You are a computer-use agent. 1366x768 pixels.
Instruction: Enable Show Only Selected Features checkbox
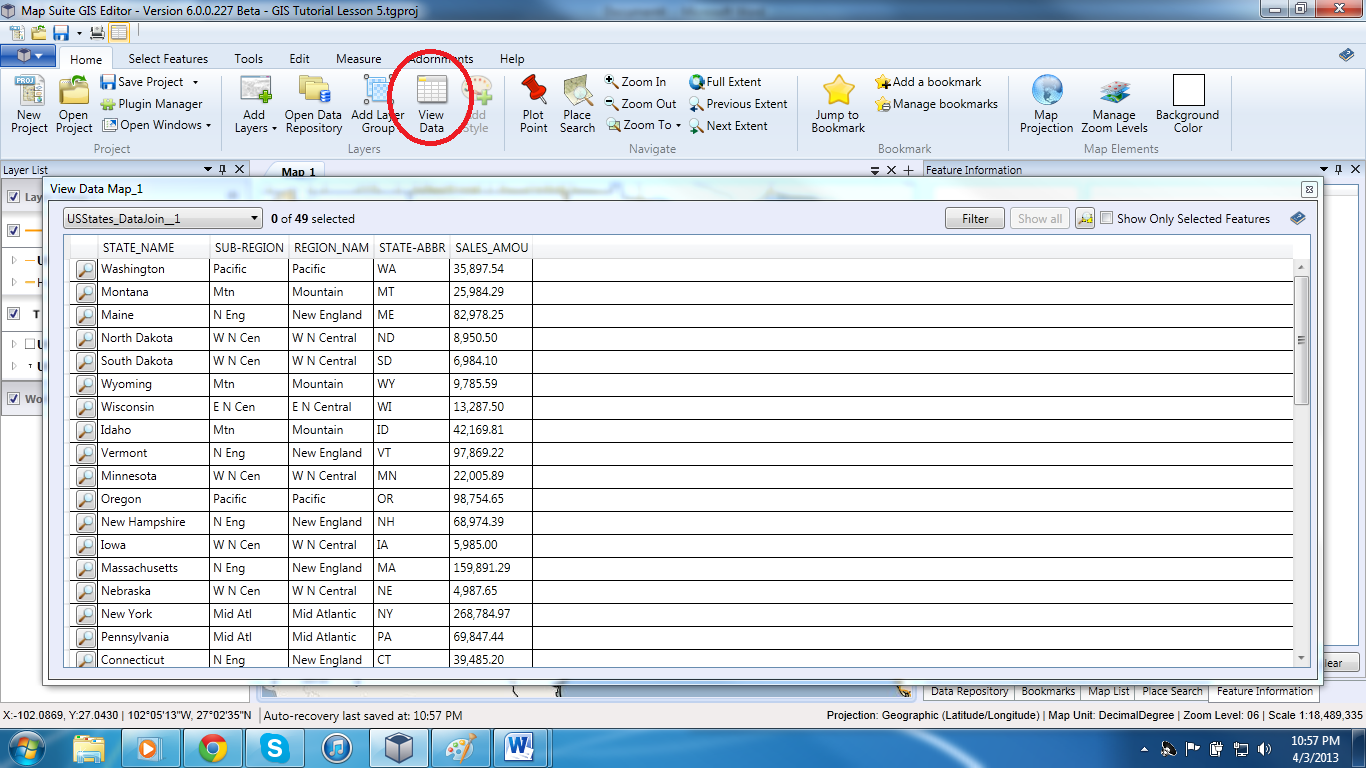[x=1107, y=218]
